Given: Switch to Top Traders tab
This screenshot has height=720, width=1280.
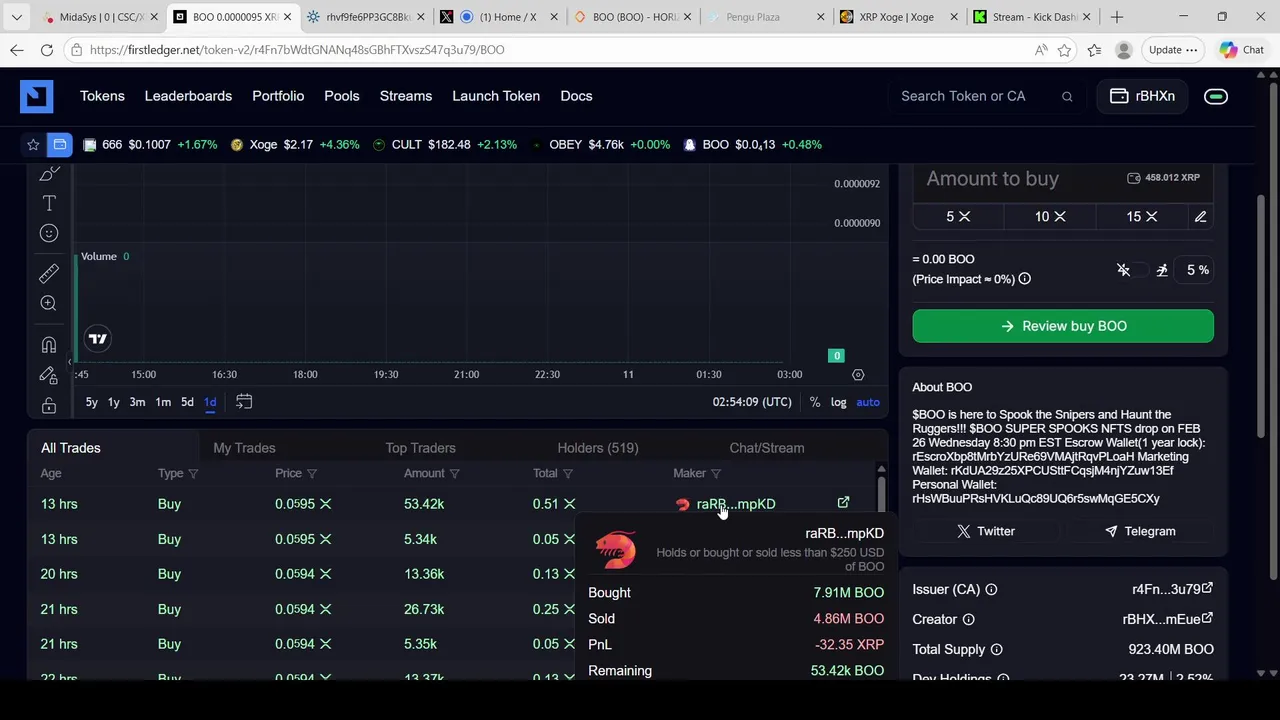Looking at the screenshot, I should 420,448.
